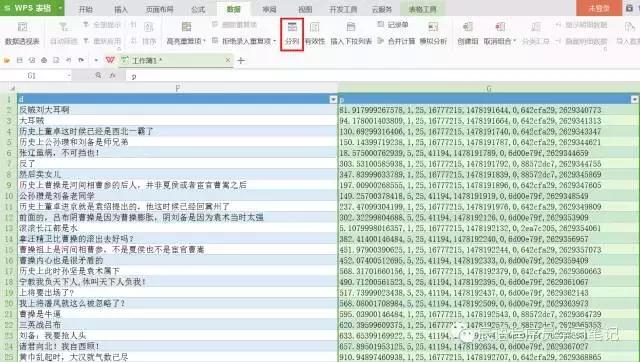The width and height of the screenshot is (640, 362).
Task: Click the plus to add new document tab
Action: [241, 60]
